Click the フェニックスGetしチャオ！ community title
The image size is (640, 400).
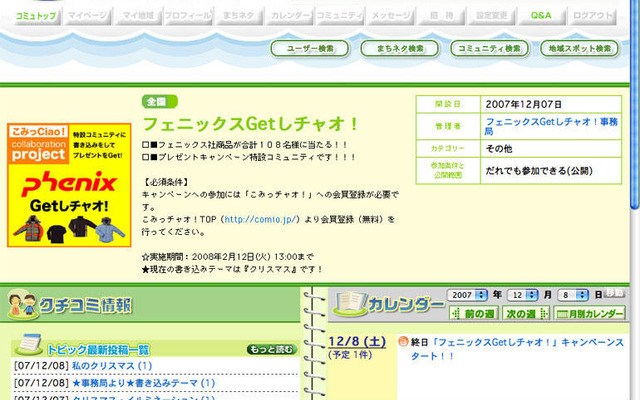coord(251,124)
